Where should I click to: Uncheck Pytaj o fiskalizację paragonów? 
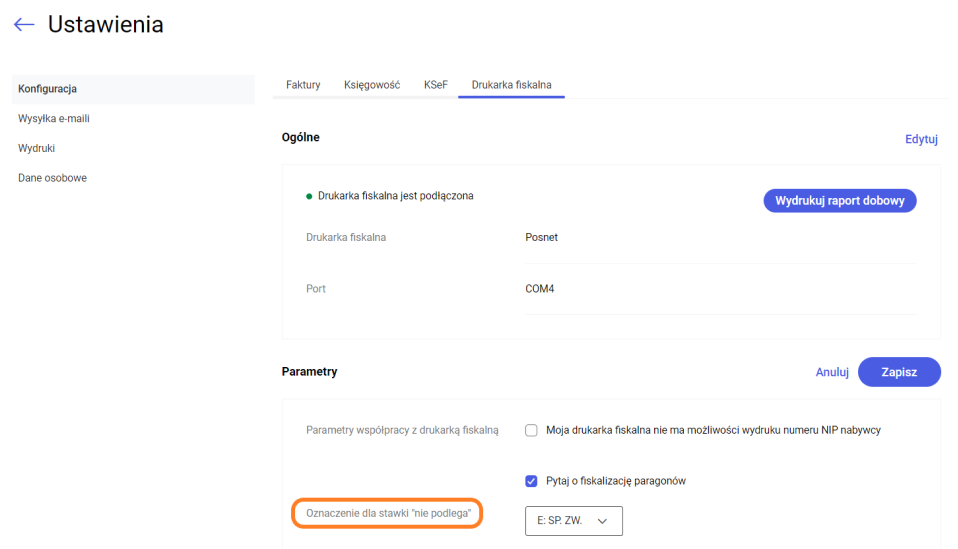[532, 481]
